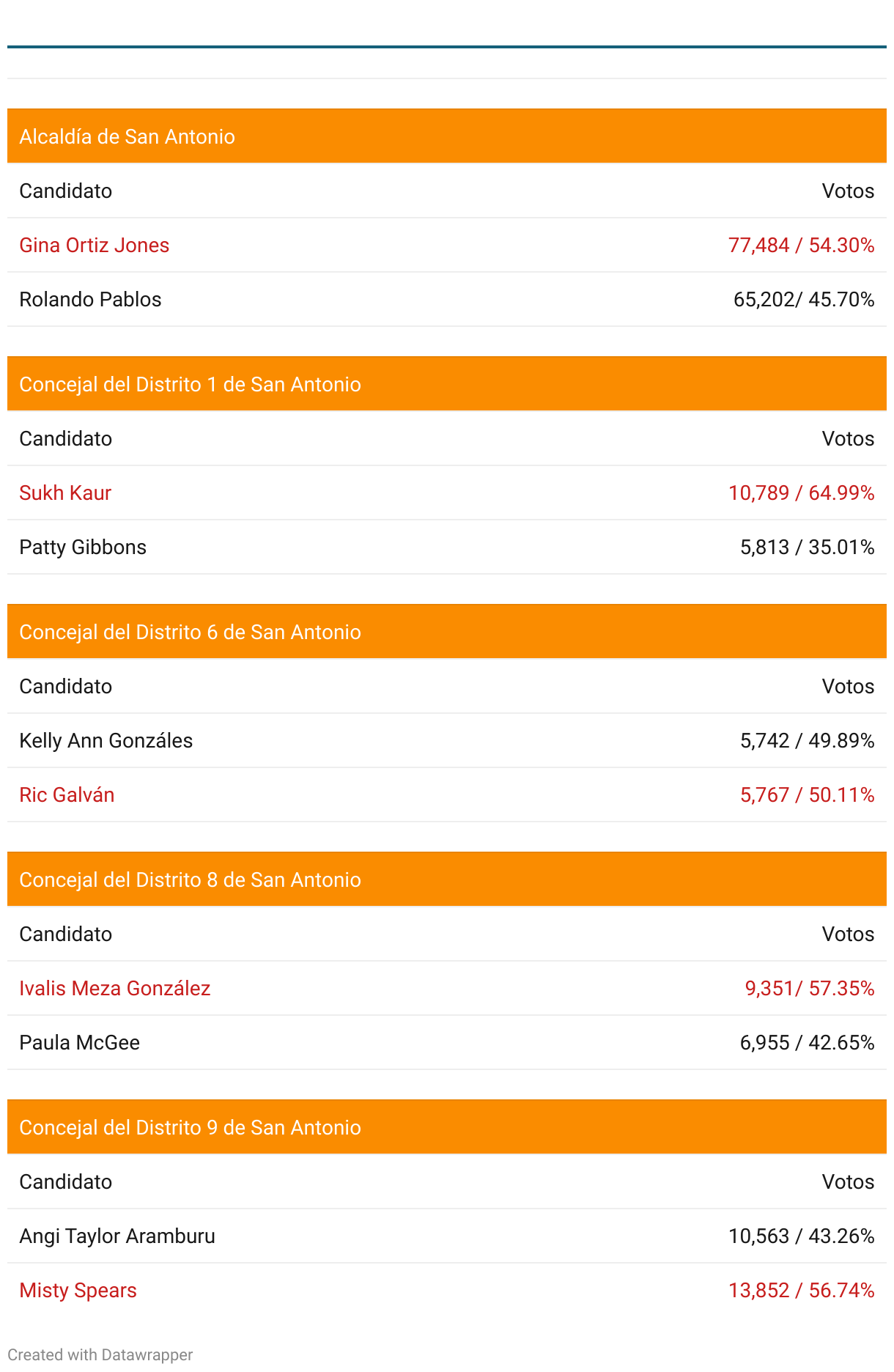Click Angi Taylor Aramburu candidate name
894x1372 pixels.
pyautogui.click(x=117, y=1236)
